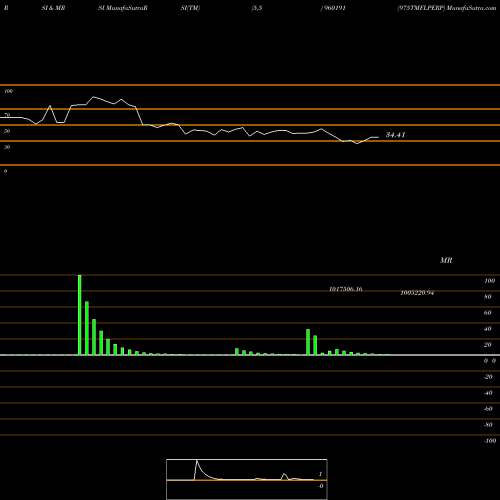Click the MR axis label 40
500x500 pixels.
(488, 329)
